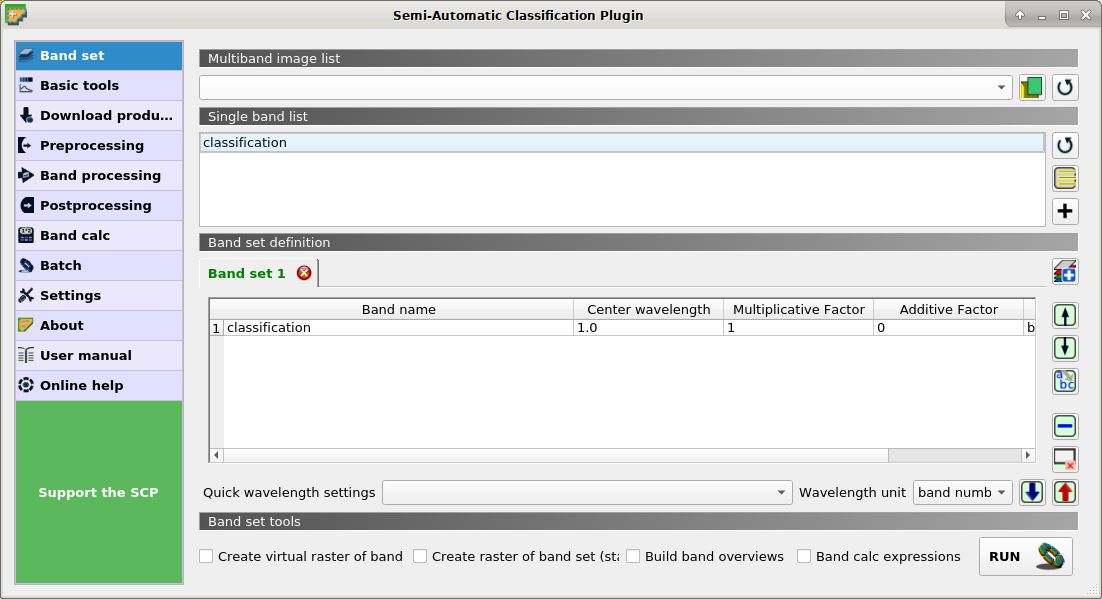
Task: Click Additive Factor column header
Action: [x=948, y=309]
